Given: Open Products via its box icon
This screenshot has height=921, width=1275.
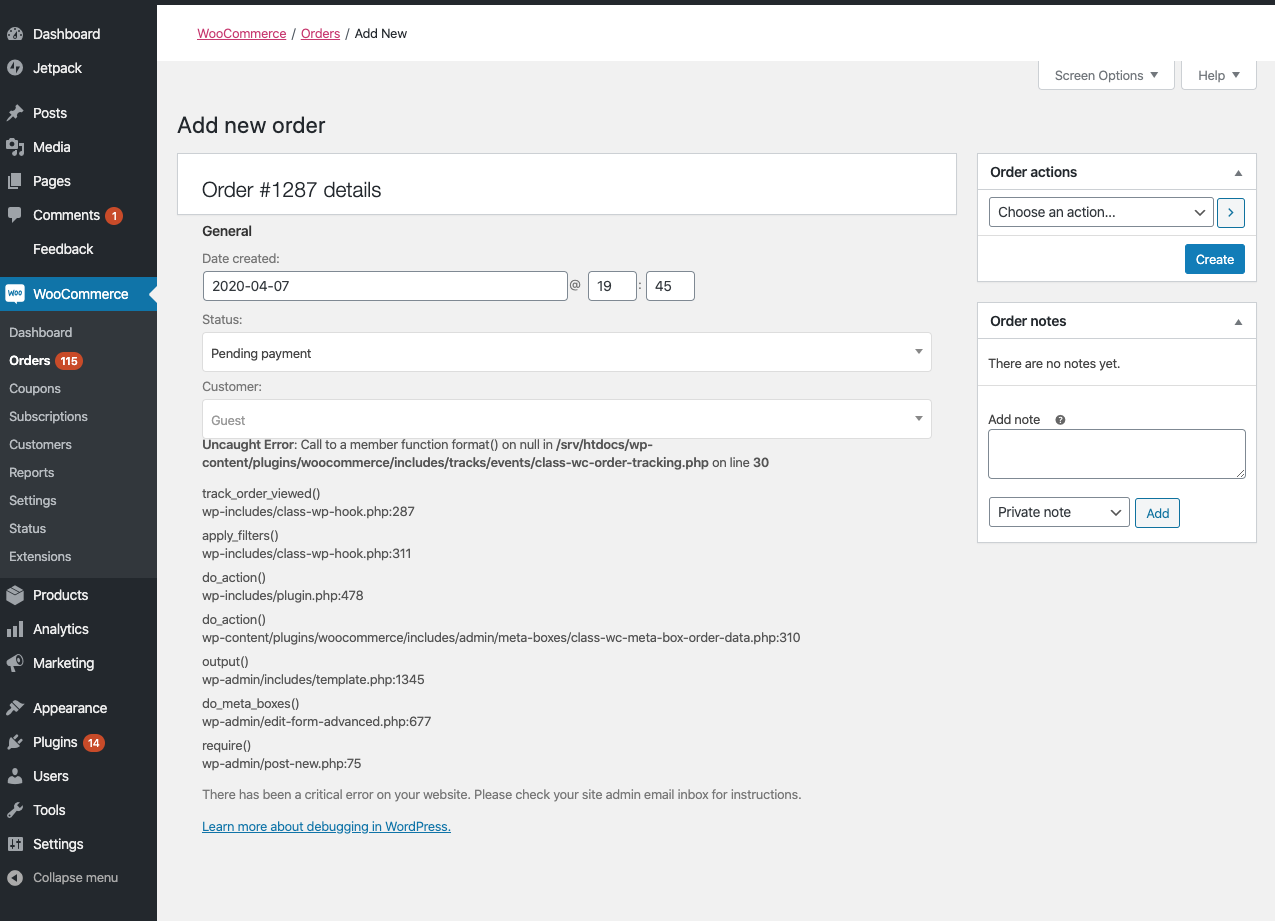Looking at the screenshot, I should coord(15,595).
